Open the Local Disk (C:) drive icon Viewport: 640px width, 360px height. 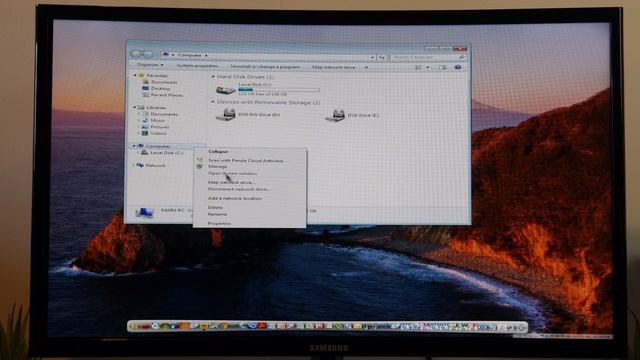coord(226,89)
